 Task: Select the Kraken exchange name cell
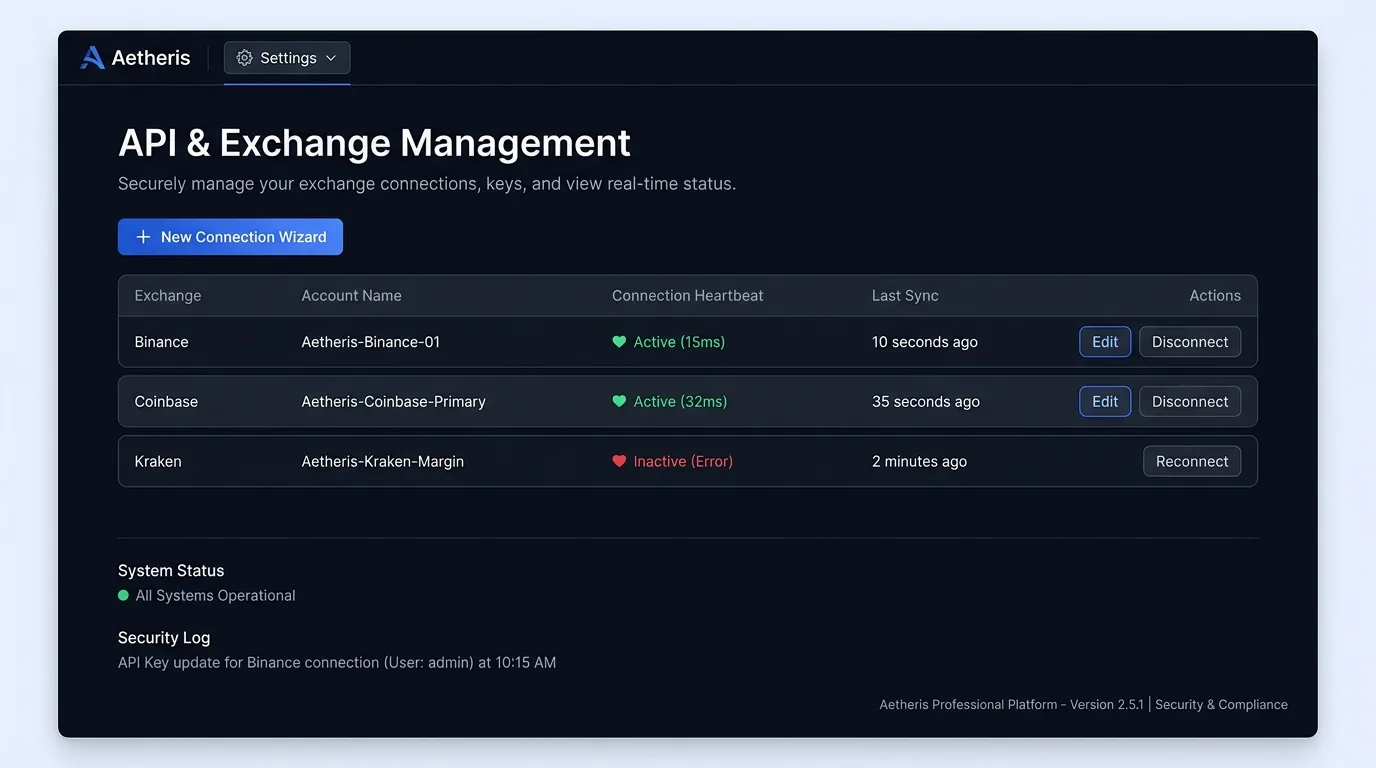coord(158,462)
